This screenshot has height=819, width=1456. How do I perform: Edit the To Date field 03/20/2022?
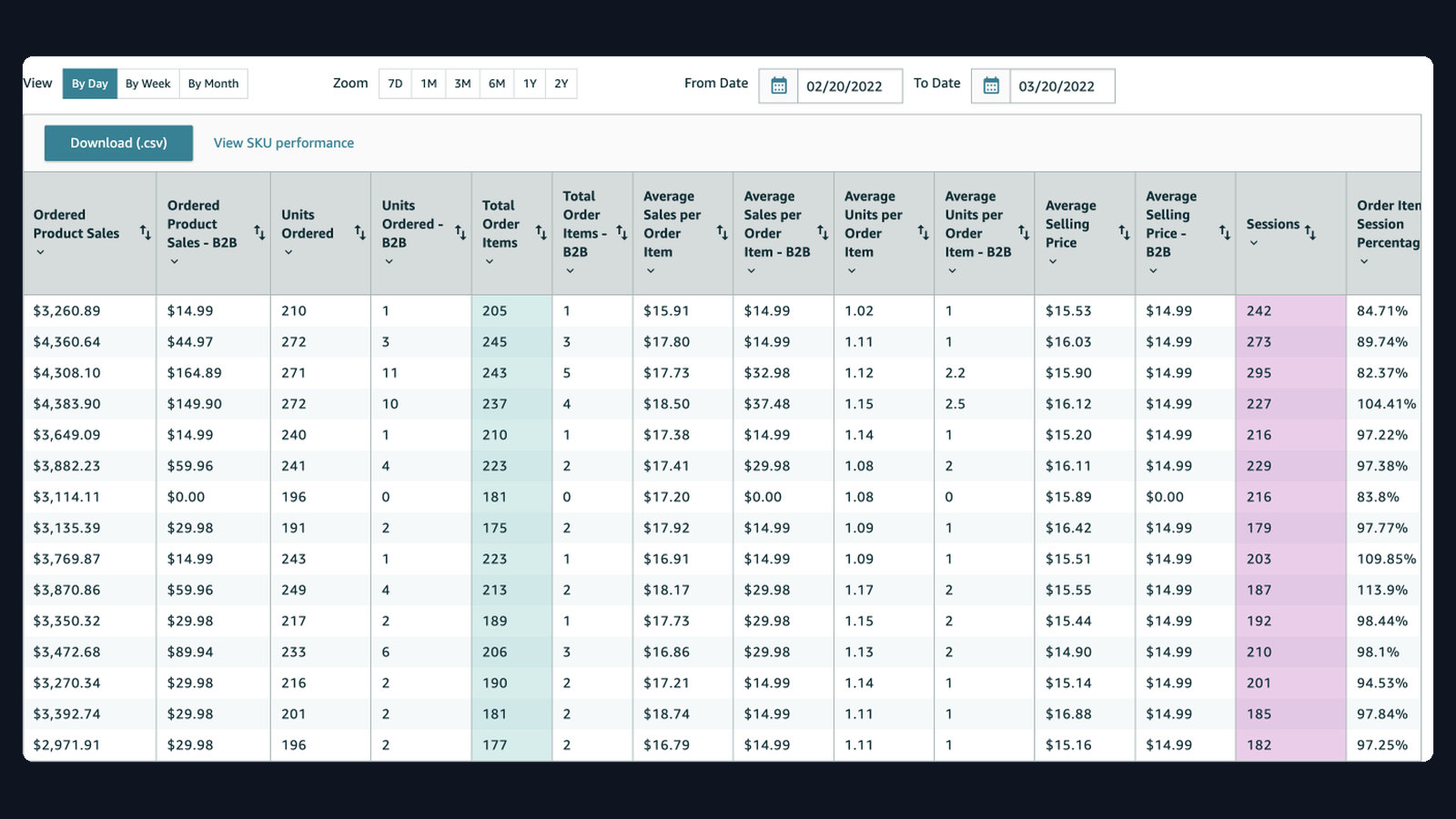1062,86
